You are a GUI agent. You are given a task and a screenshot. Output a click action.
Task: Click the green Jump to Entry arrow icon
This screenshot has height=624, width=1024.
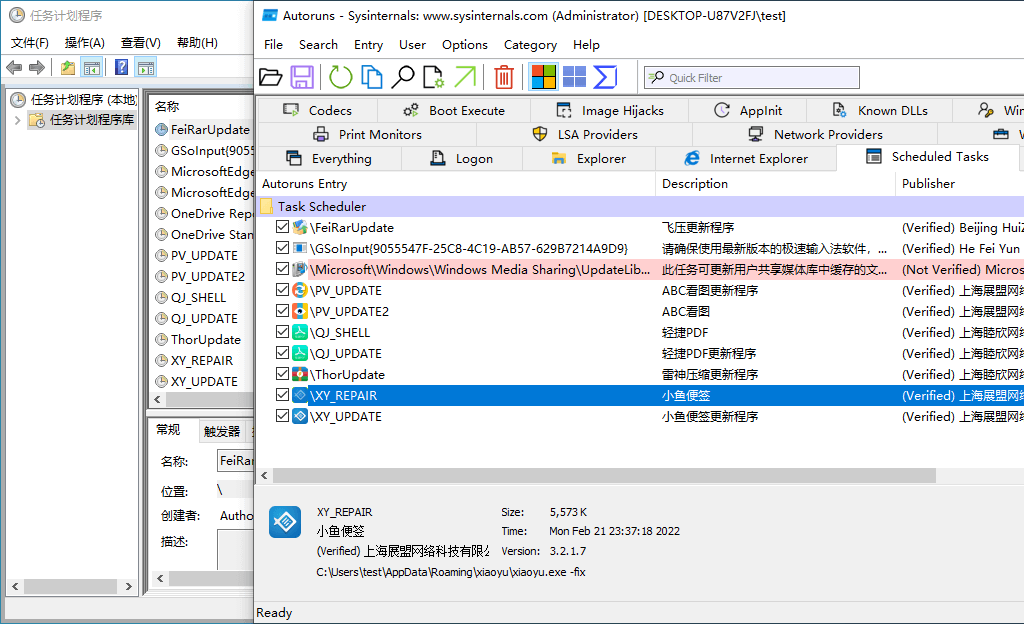465,77
